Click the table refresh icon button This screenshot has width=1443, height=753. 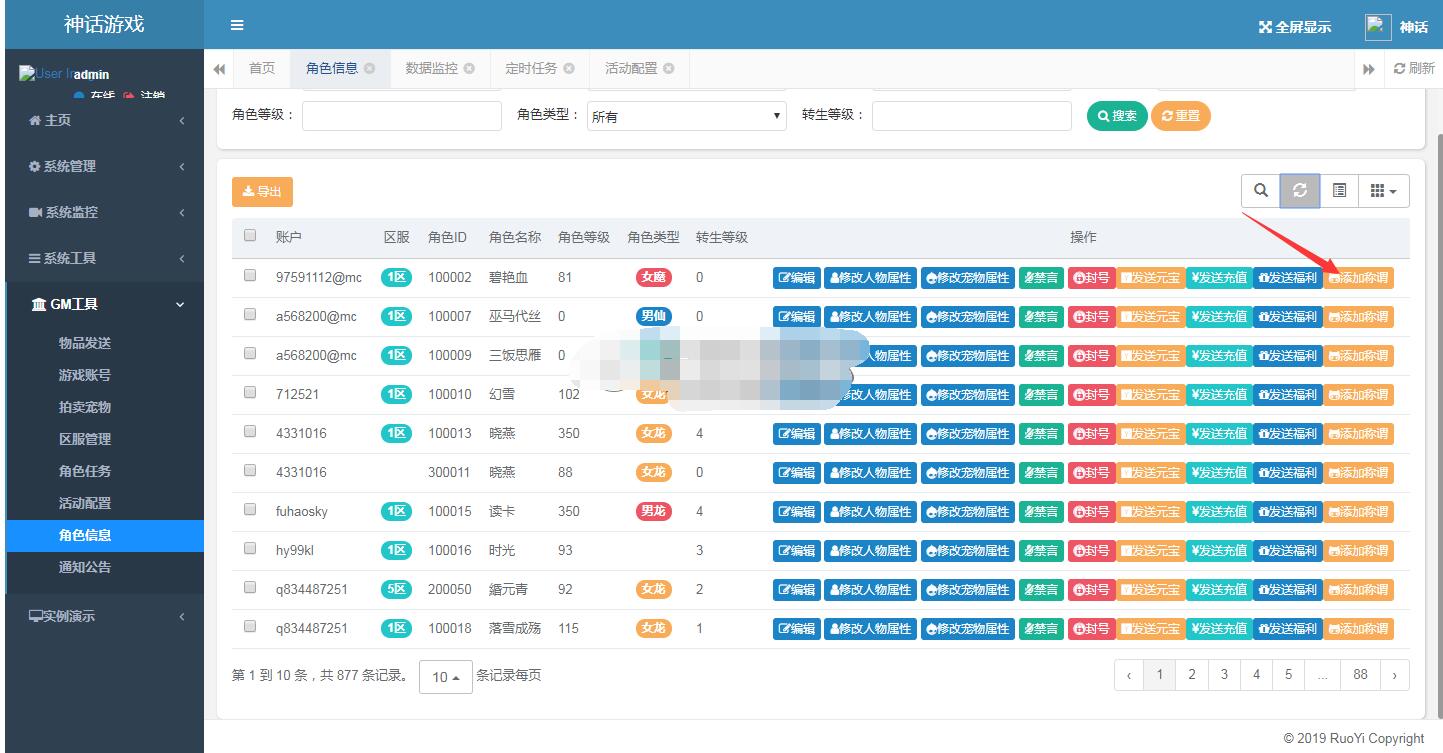click(x=1300, y=190)
